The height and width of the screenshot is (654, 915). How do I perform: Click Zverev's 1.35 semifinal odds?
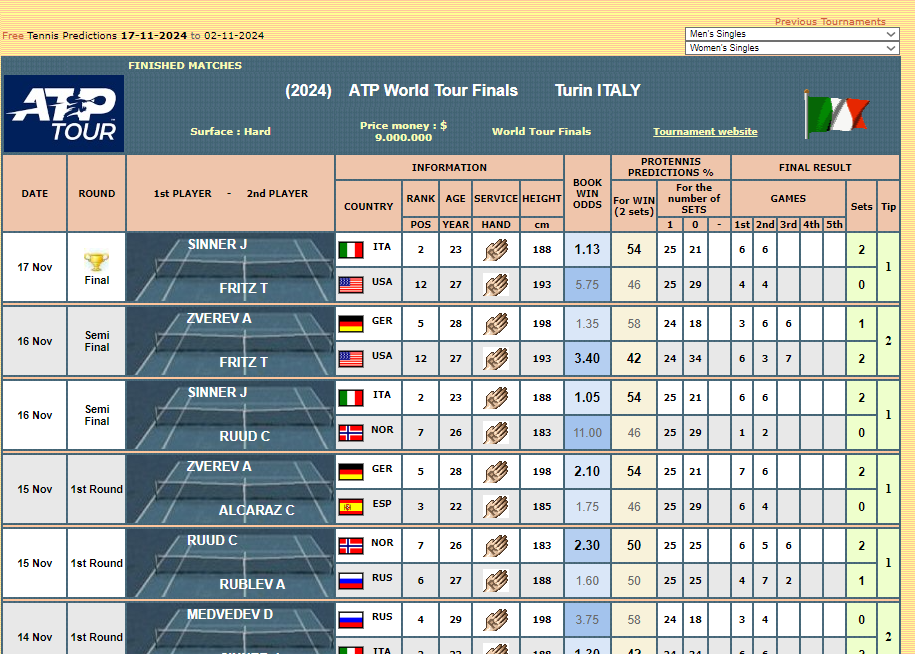click(587, 324)
